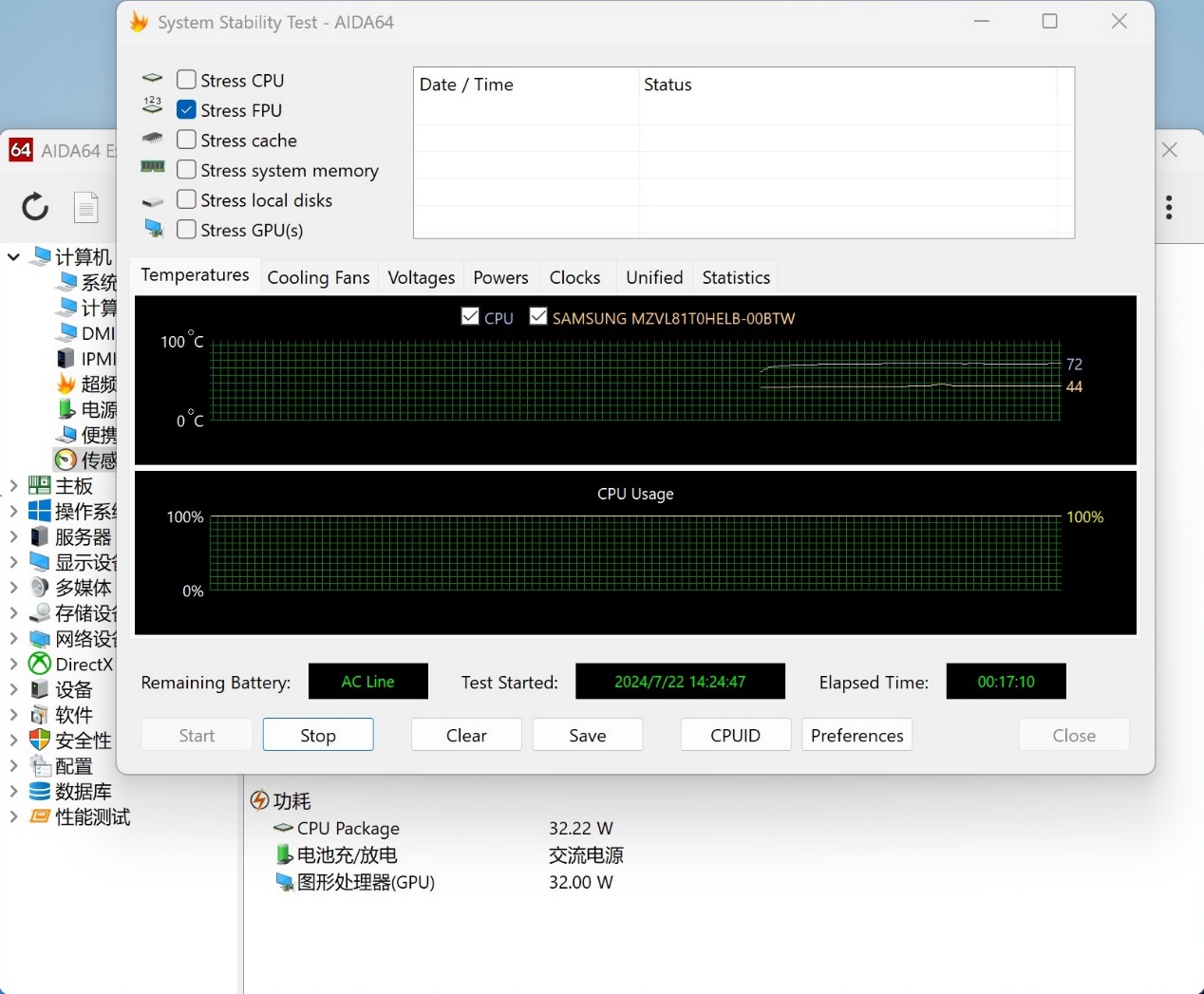
Task: Switch to the Temperatures tab
Action: (195, 275)
